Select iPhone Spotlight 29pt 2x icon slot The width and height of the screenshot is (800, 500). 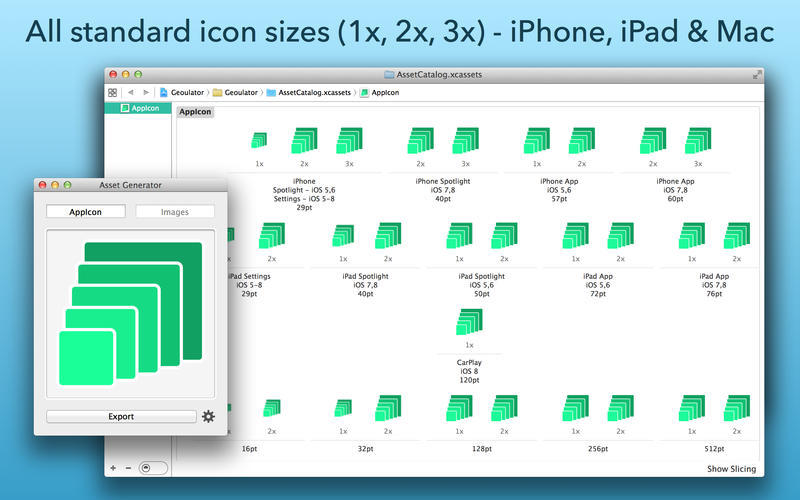pyautogui.click(x=304, y=140)
